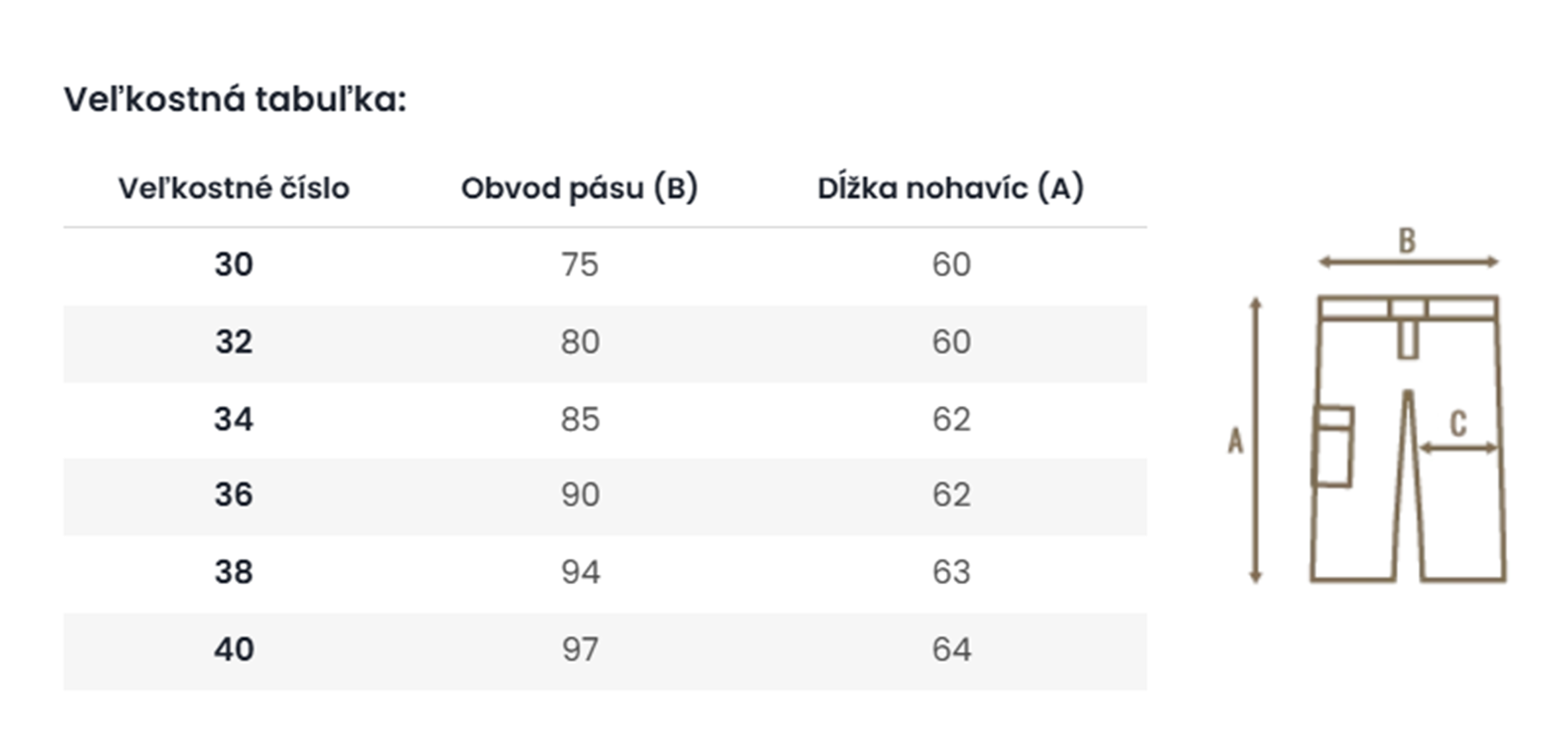Viewport: 1568px width, 748px height.
Task: Select size 36 row label
Action: click(234, 495)
